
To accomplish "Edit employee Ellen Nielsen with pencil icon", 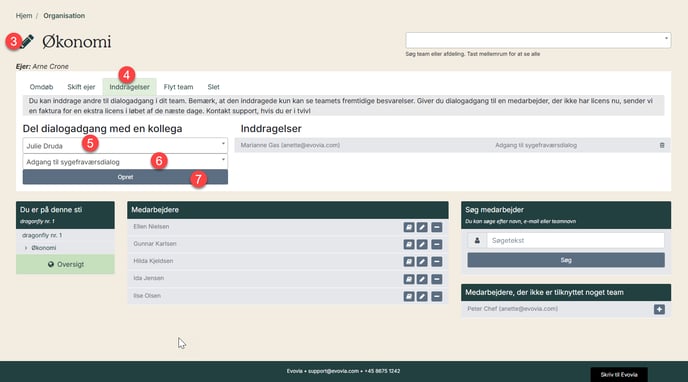I will (x=422, y=227).
